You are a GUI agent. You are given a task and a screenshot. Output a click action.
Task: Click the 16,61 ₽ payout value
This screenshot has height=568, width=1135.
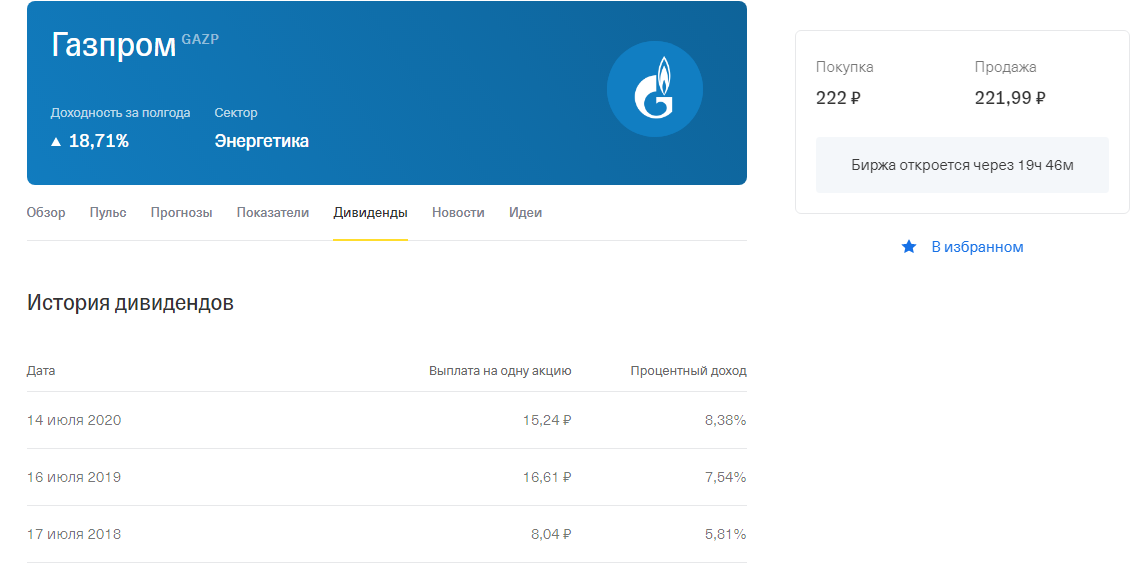[547, 478]
